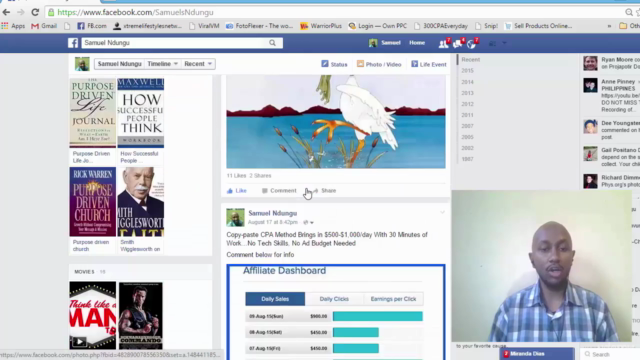Viewport: 640px width, 360px height.
Task: Open the FB.com bookmark
Action: (92, 26)
